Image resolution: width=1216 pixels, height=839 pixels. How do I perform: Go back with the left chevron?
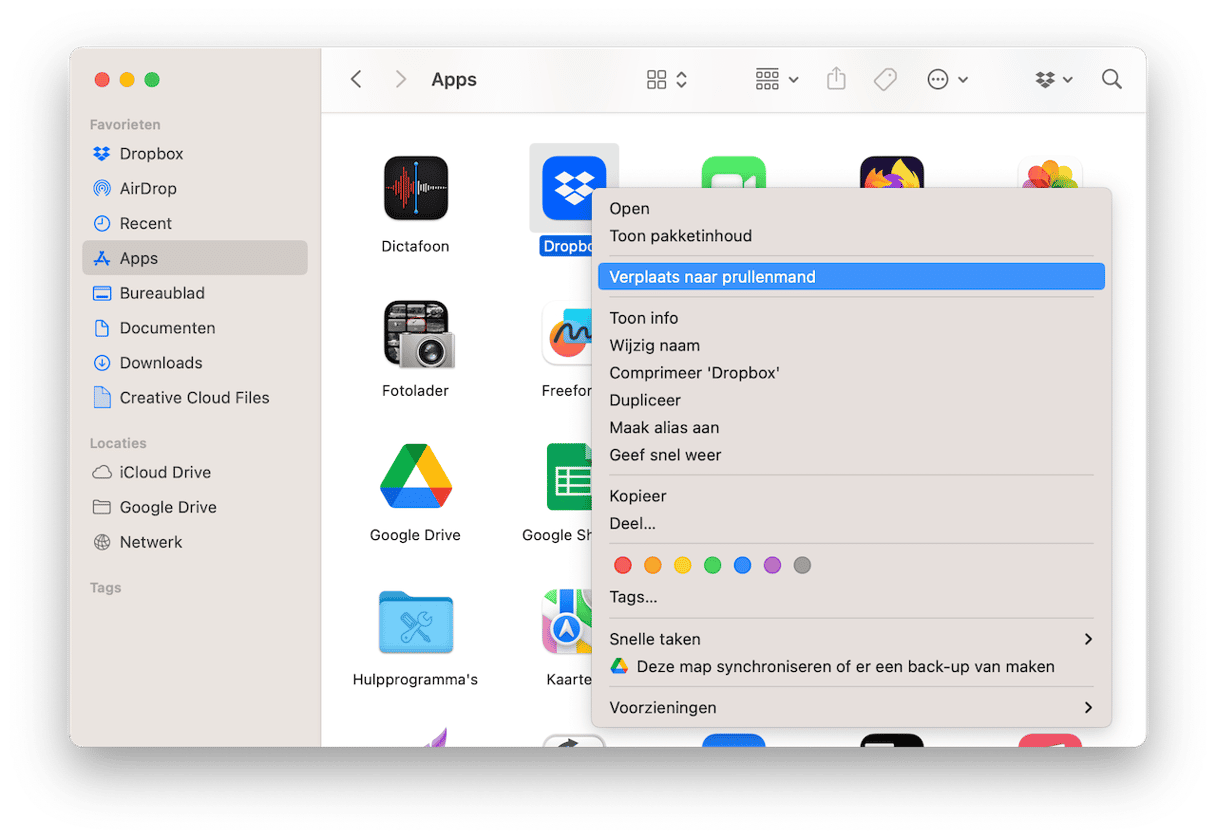coord(356,79)
